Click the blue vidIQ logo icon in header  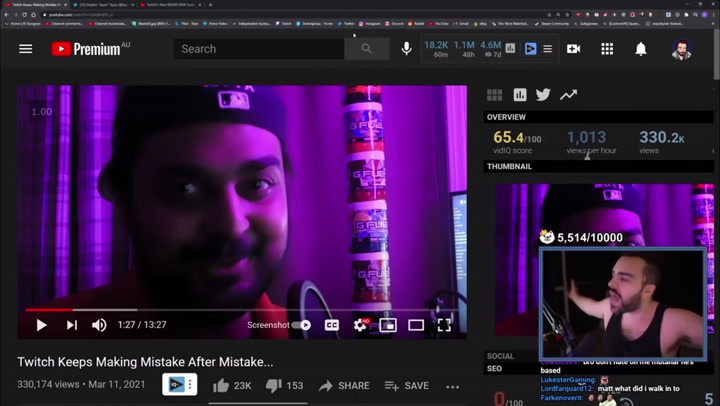pyautogui.click(x=530, y=48)
